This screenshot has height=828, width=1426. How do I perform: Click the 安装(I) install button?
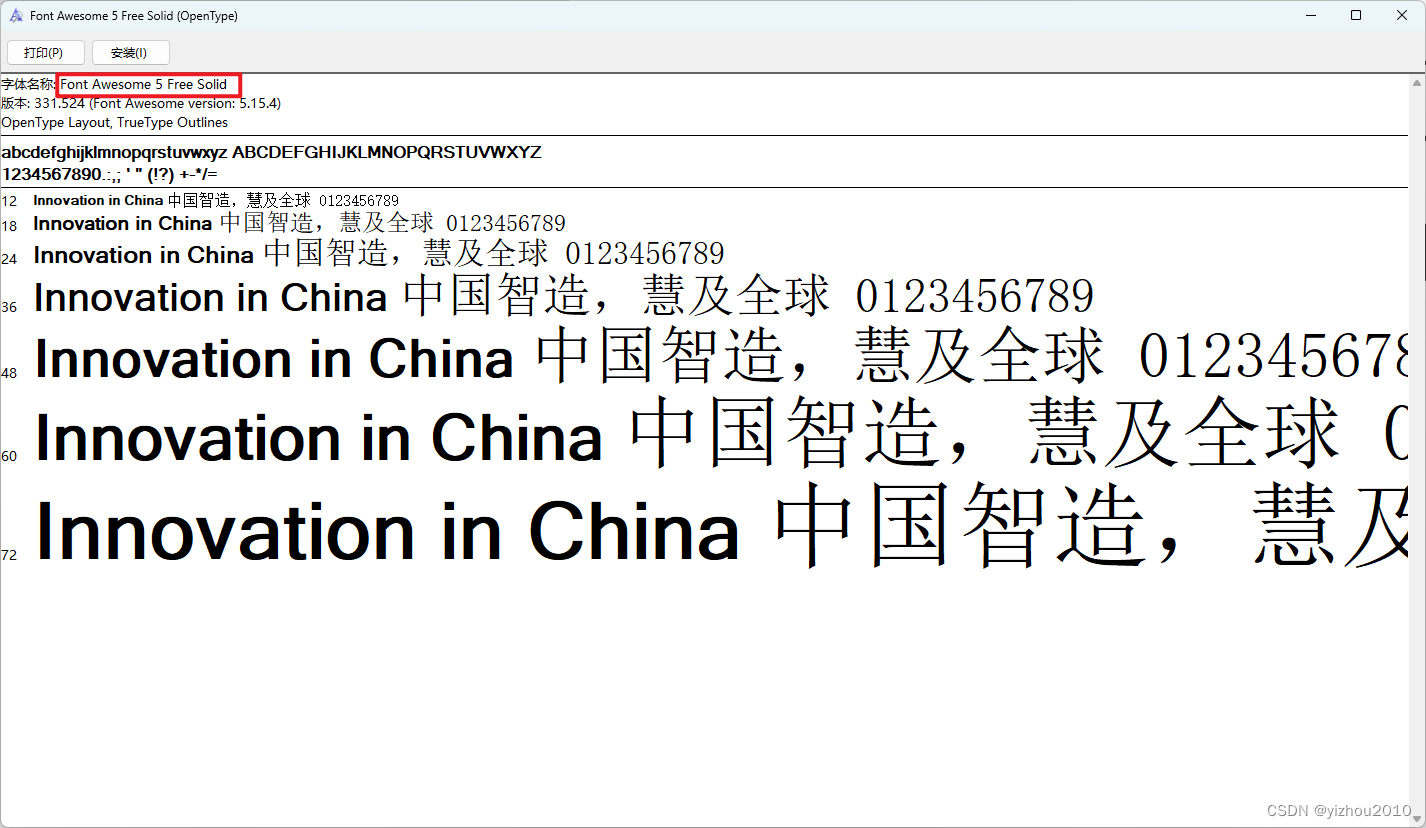(x=130, y=52)
